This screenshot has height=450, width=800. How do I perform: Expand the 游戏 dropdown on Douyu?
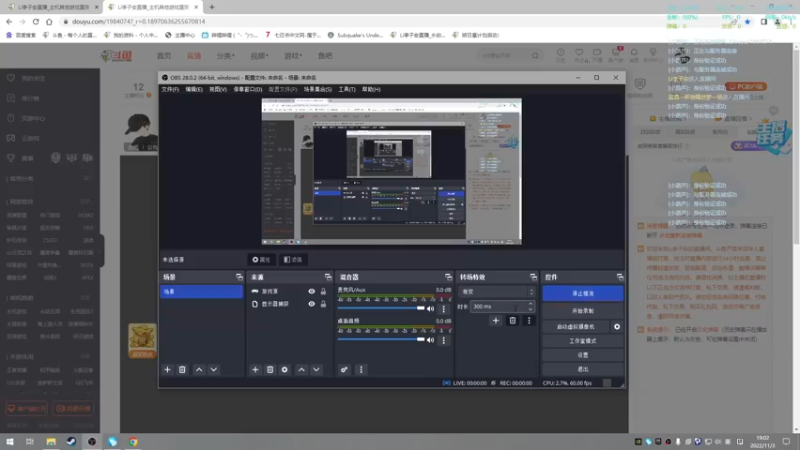(293, 56)
